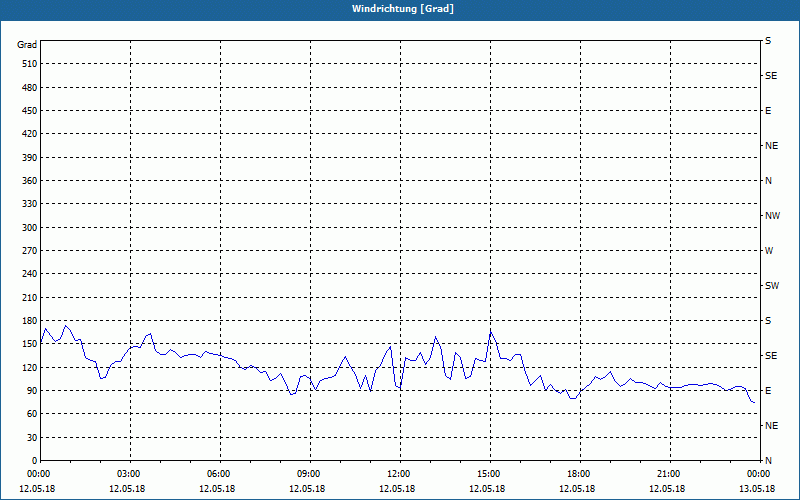Select the y-axis value 330

(x=30, y=204)
